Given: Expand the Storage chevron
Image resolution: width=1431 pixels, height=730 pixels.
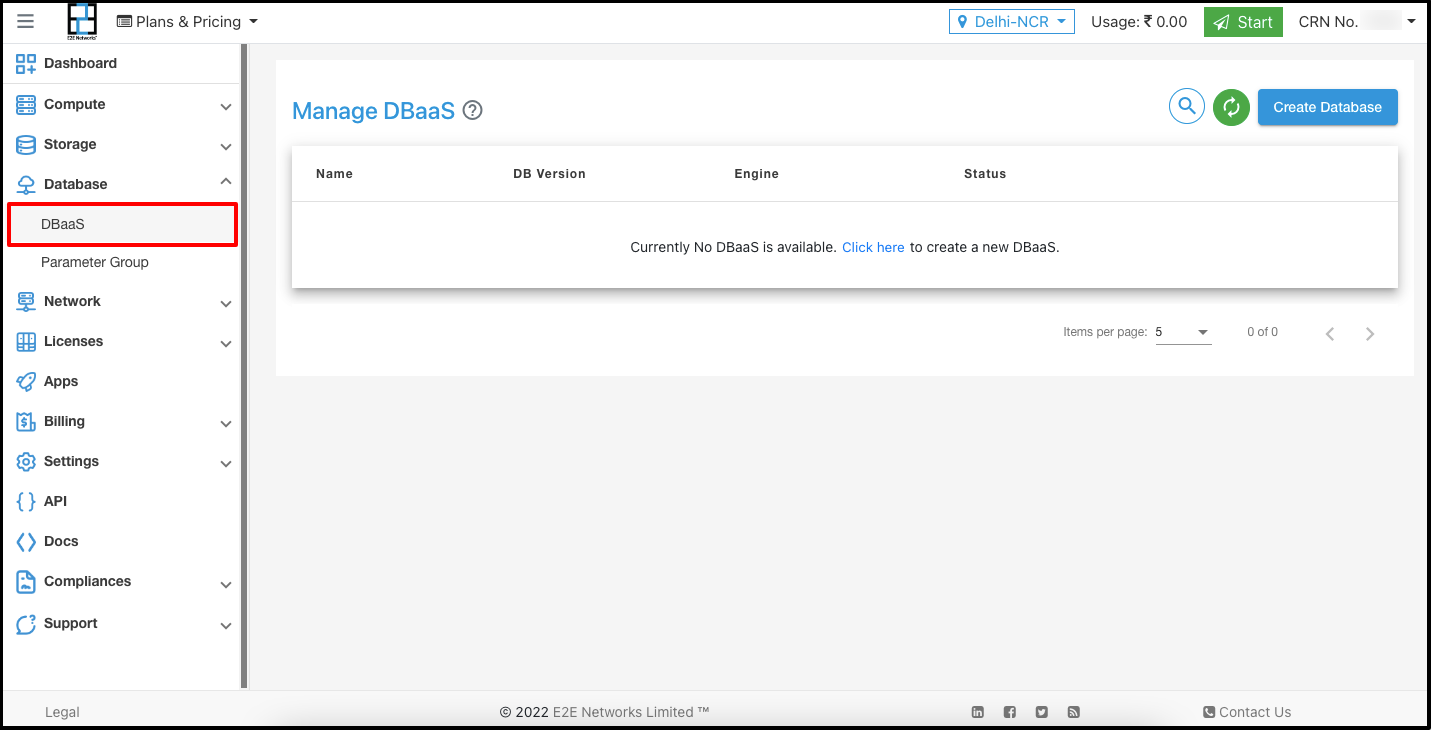Looking at the screenshot, I should [x=226, y=146].
